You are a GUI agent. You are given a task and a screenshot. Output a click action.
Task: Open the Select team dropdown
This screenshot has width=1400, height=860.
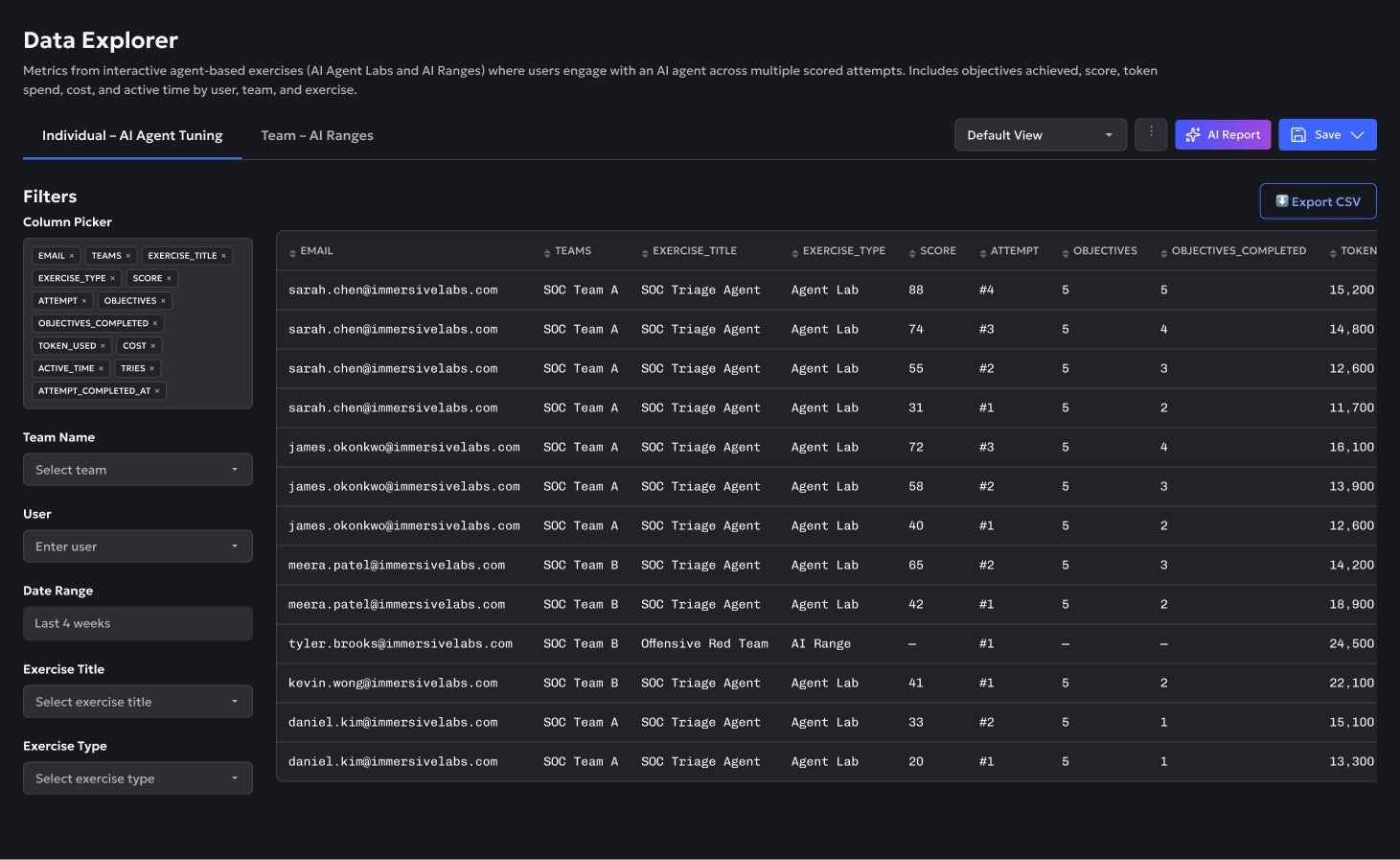tap(138, 470)
